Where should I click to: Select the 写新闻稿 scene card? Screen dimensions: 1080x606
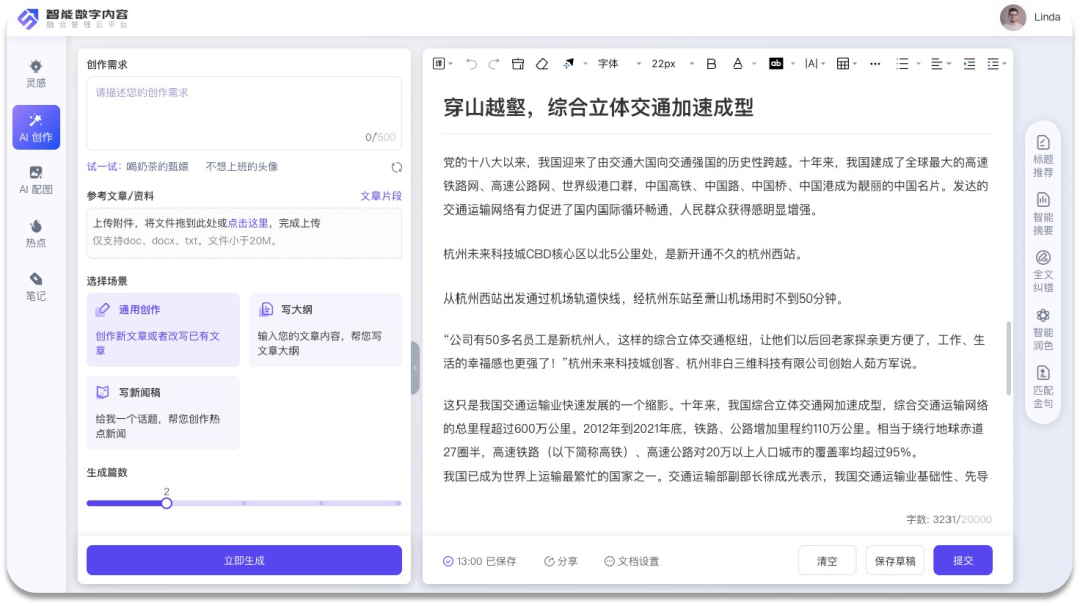click(163, 412)
